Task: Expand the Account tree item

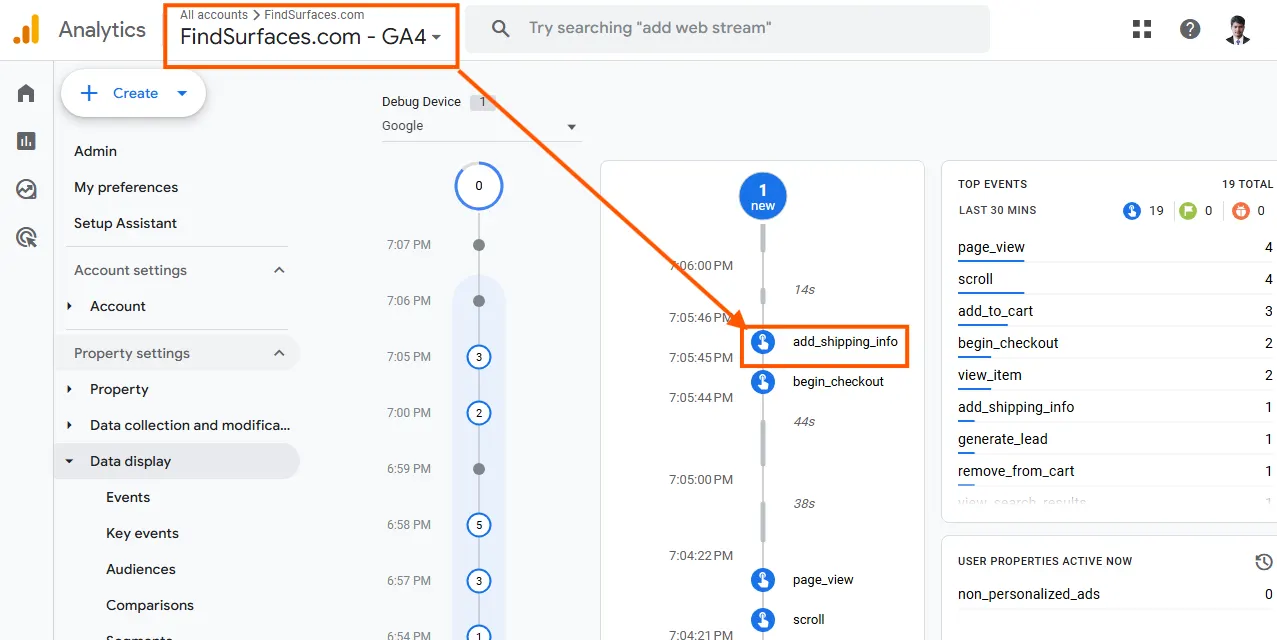Action: point(69,306)
